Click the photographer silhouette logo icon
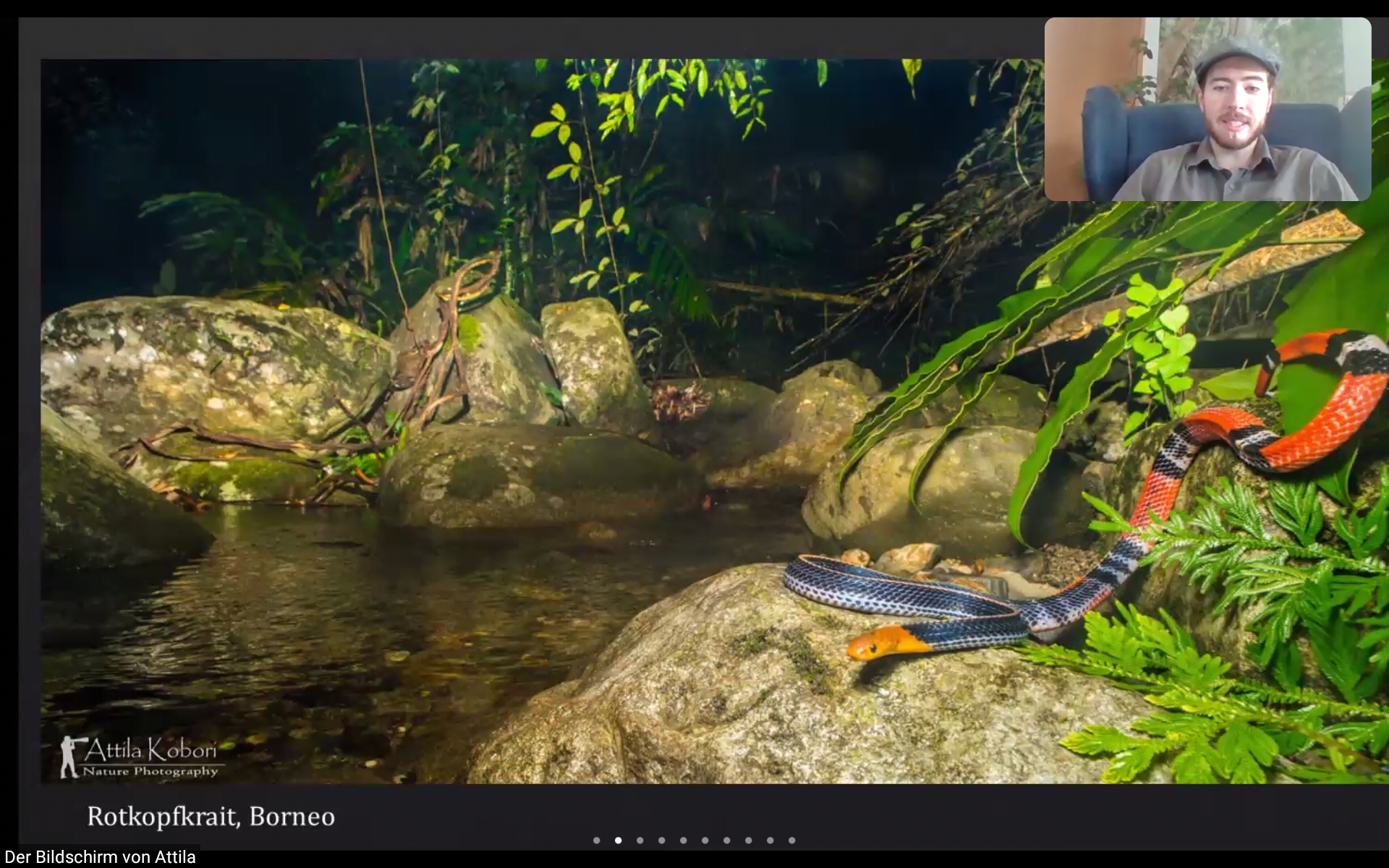Screen dimensions: 1389x868 70,757
